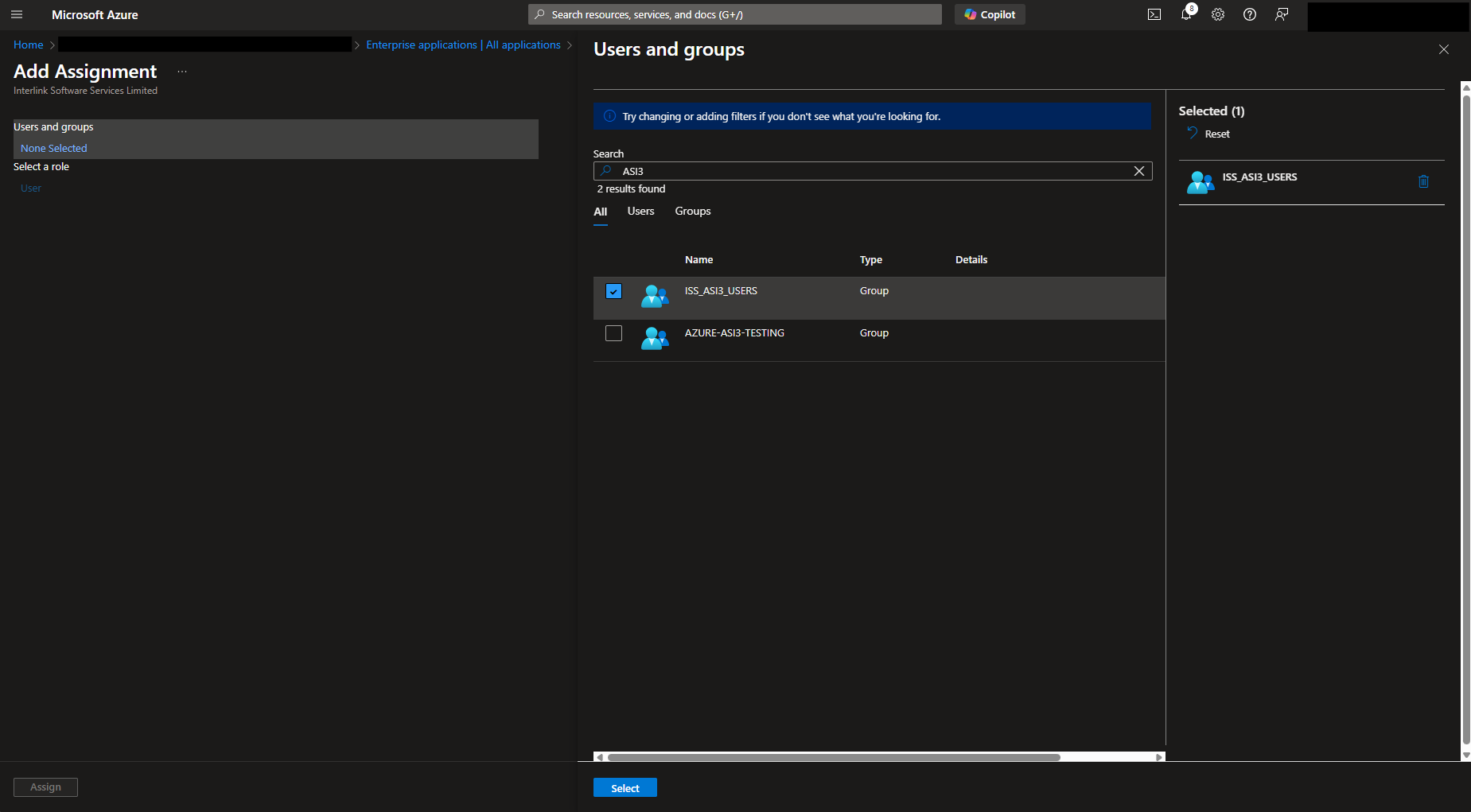Uncheck the ISS_ASI3_USERS checkbox
Image resolution: width=1471 pixels, height=812 pixels.
tap(613, 291)
